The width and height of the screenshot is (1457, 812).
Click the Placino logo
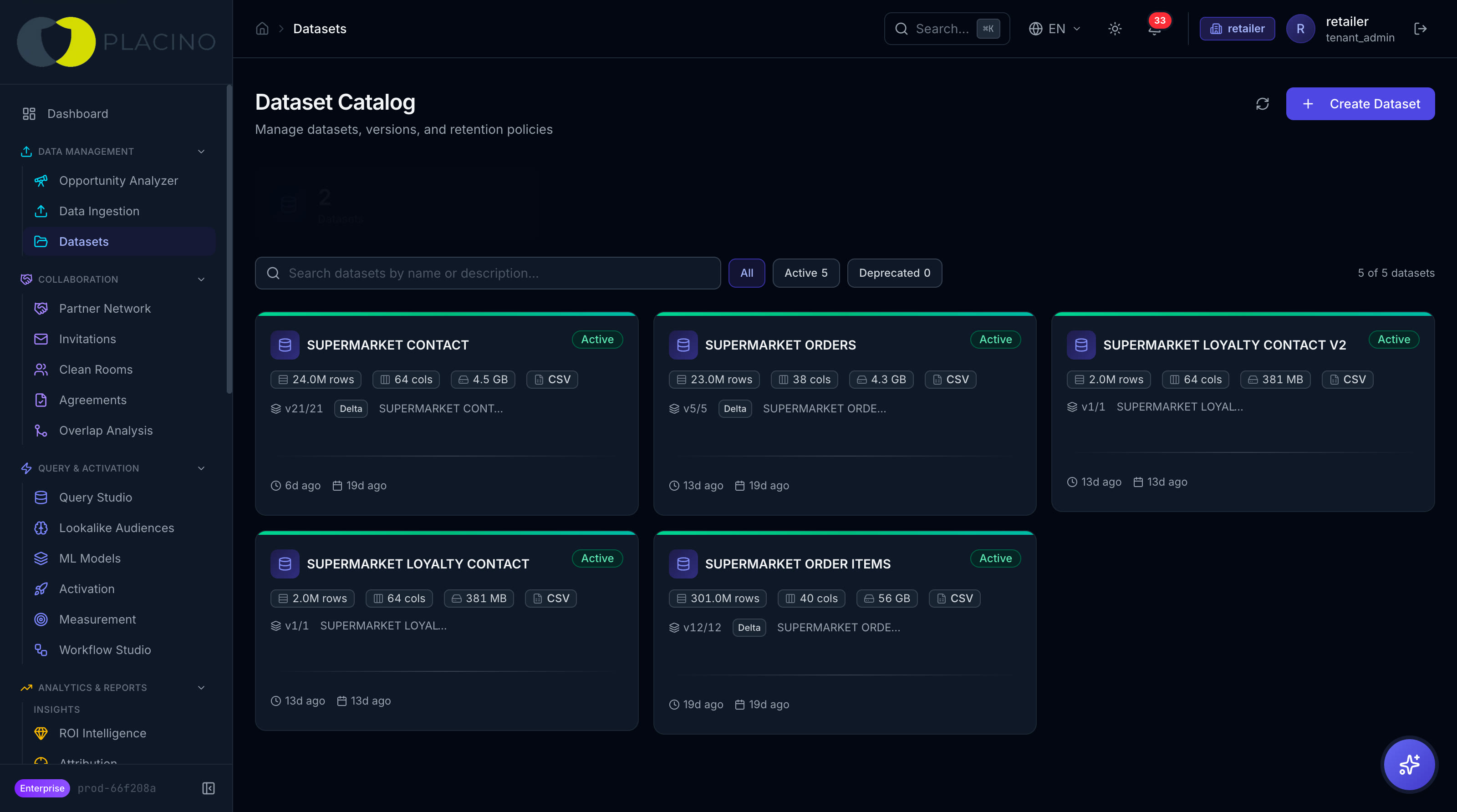pyautogui.click(x=116, y=42)
